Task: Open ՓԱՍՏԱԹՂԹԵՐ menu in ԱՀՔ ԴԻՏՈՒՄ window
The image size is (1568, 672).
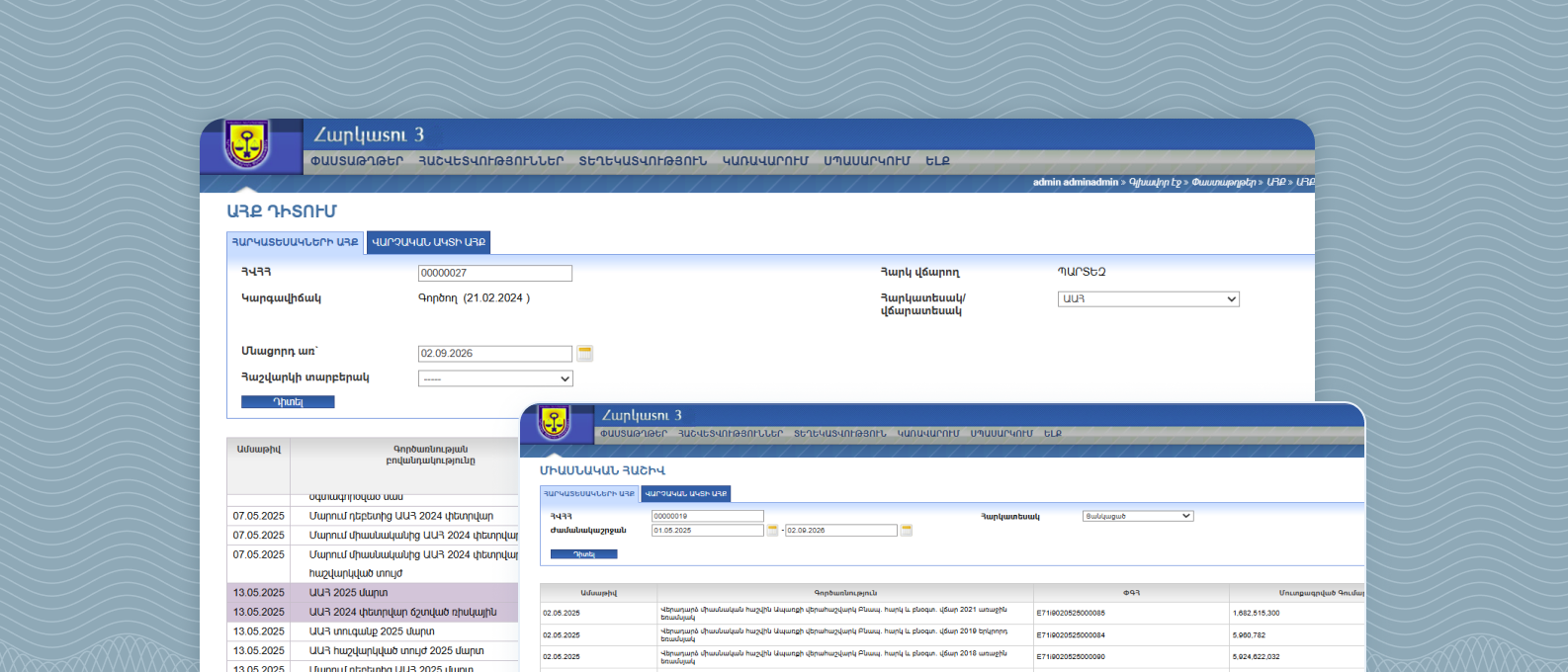Action: [357, 161]
